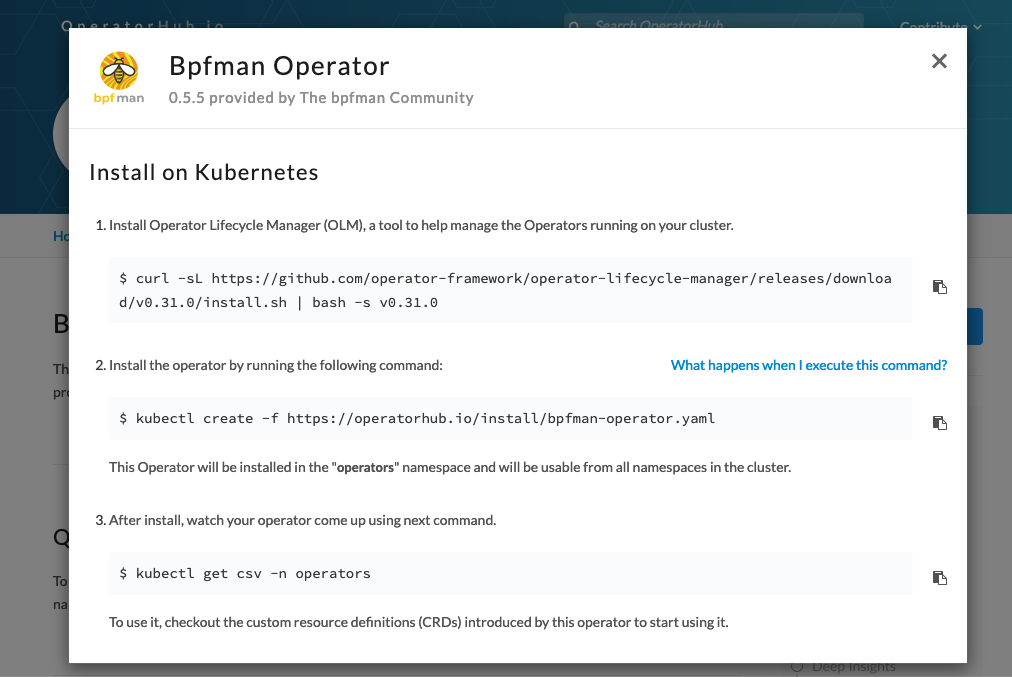Click the bold 'operators' namespace text
This screenshot has height=677, width=1012.
coord(364,468)
